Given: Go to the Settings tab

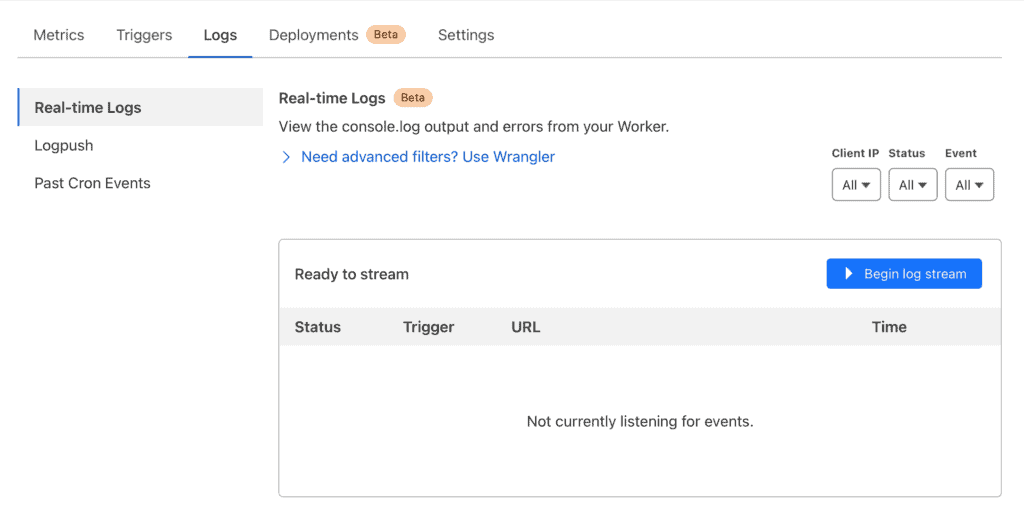Looking at the screenshot, I should (466, 35).
